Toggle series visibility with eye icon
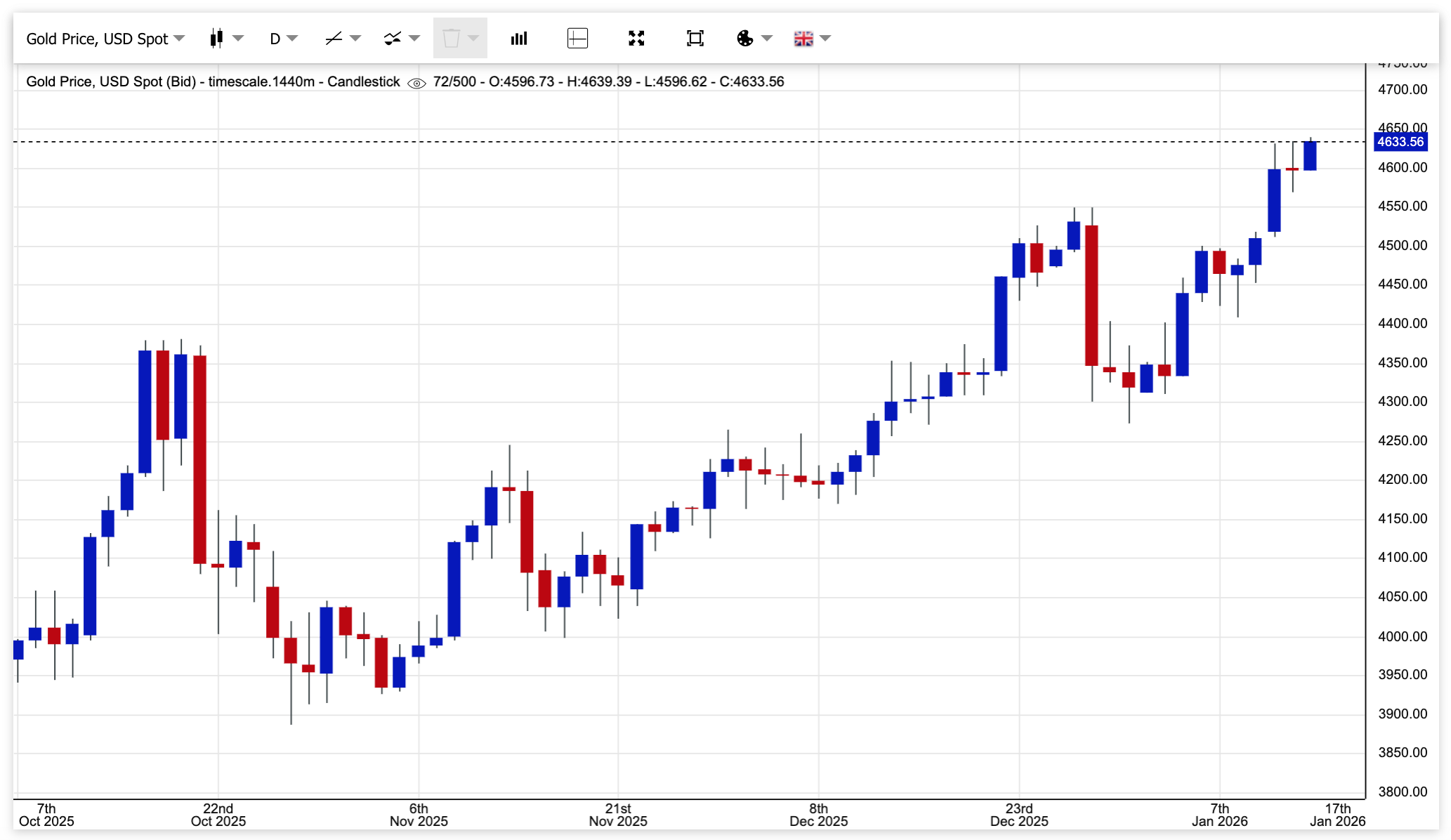This screenshot has width=1451, height=840. 416,83
